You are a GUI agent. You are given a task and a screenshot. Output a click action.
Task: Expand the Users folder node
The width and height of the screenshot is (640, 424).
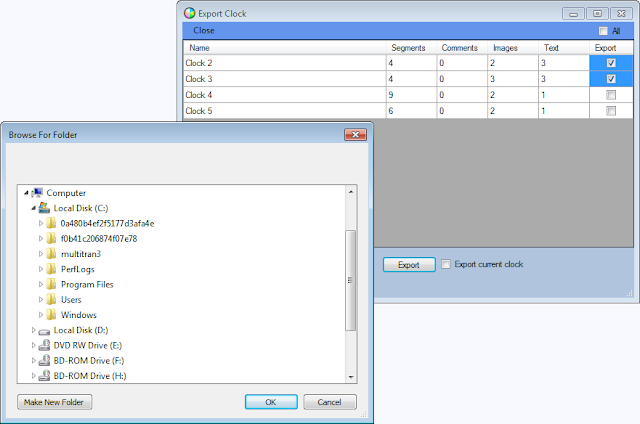click(x=41, y=300)
